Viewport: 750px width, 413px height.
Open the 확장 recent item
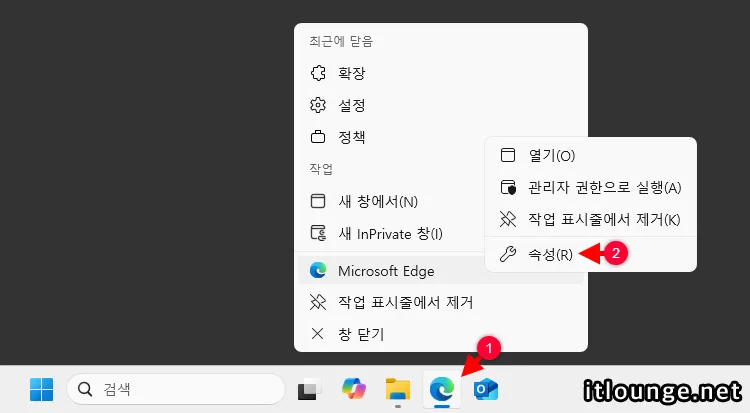[440, 73]
